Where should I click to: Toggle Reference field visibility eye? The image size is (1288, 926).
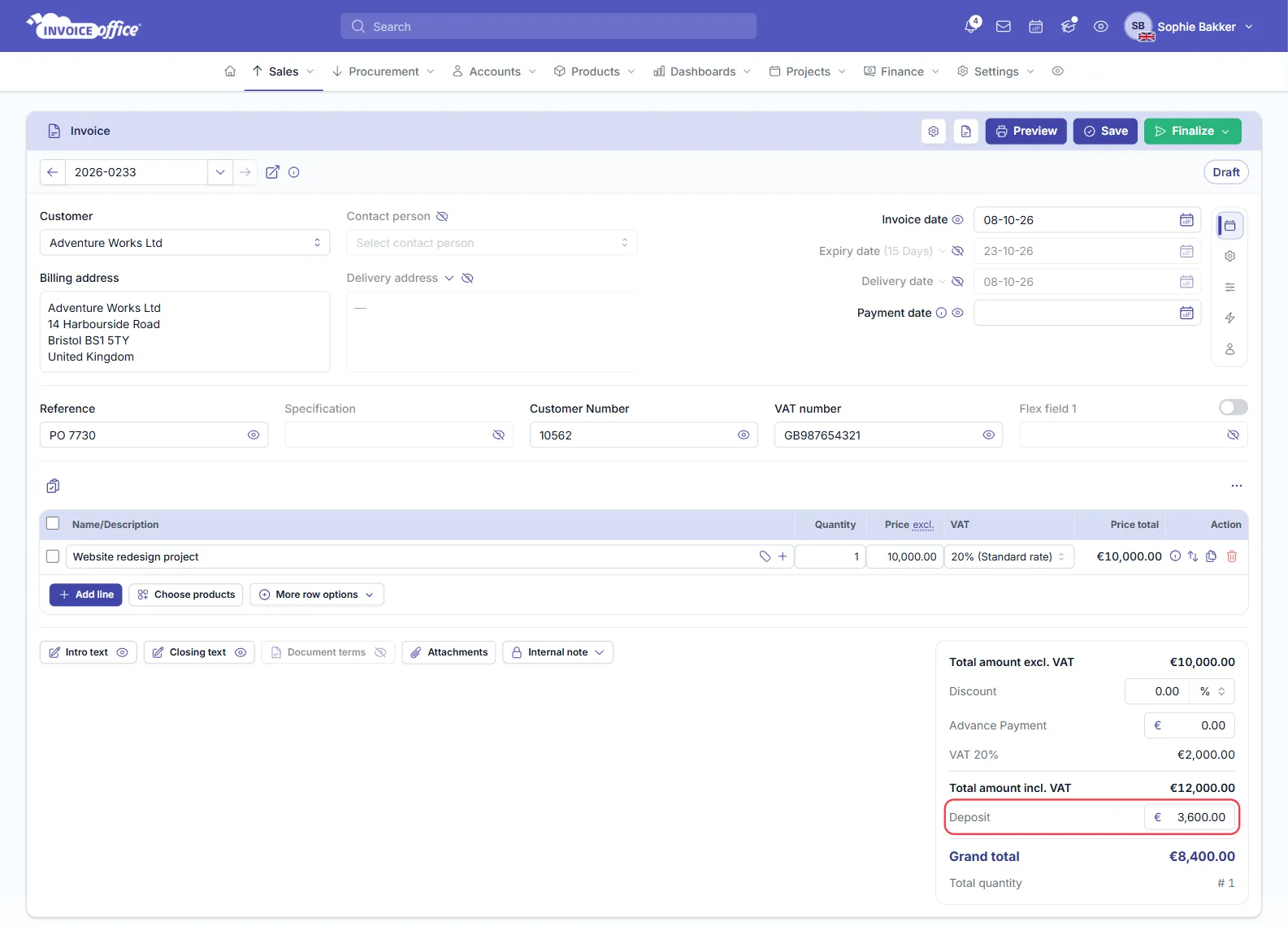pos(254,435)
